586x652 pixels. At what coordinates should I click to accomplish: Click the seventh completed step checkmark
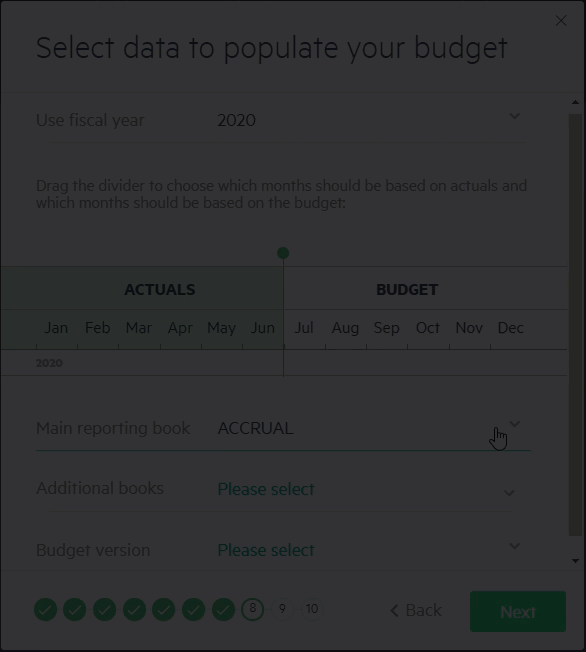(x=223, y=610)
